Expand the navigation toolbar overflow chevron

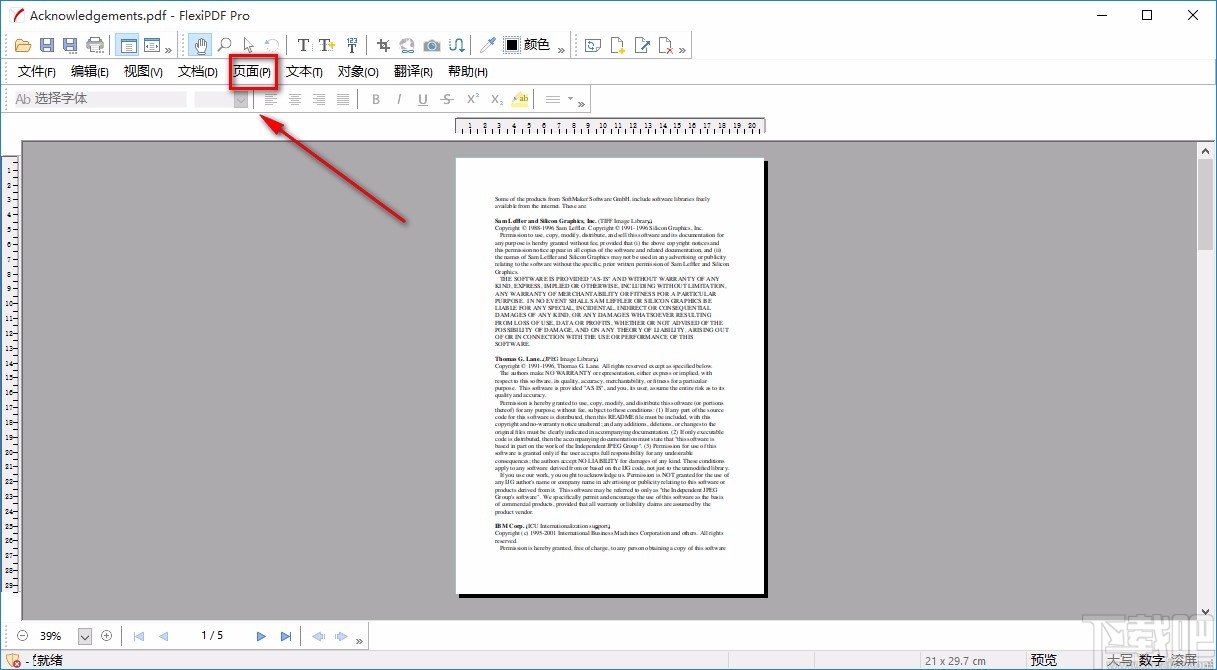click(x=359, y=639)
